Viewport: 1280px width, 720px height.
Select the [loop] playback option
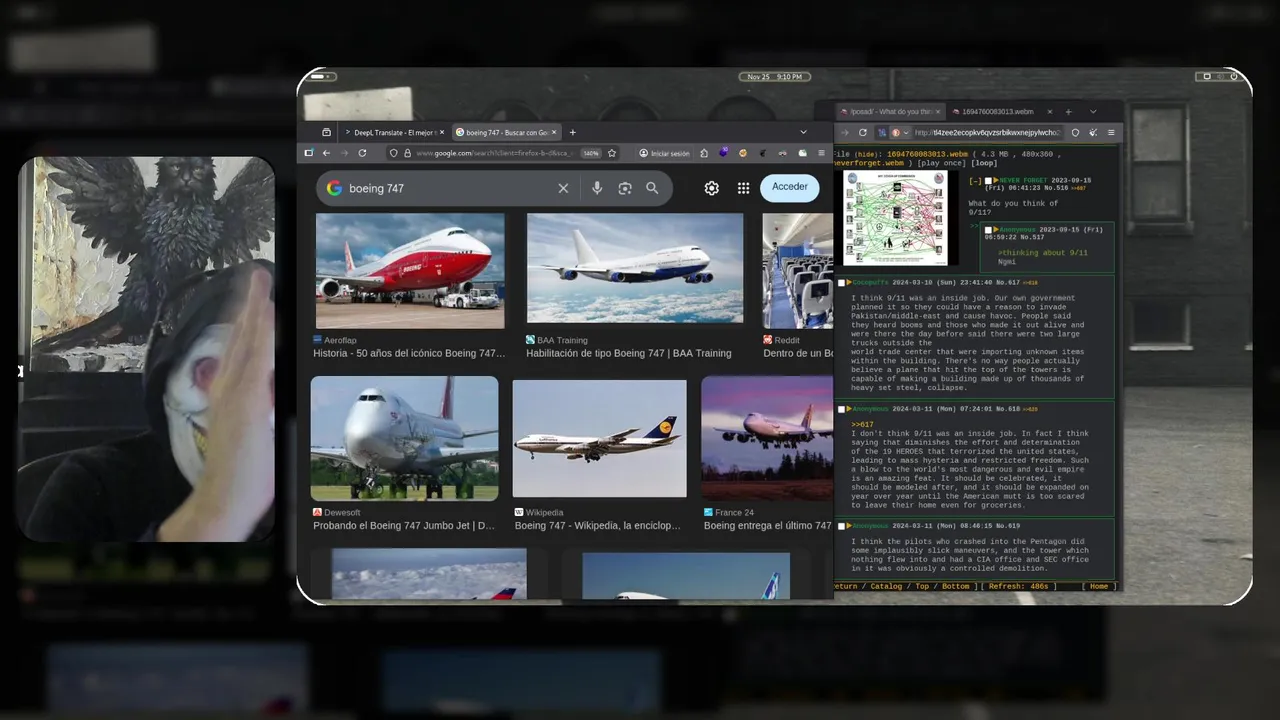click(984, 163)
